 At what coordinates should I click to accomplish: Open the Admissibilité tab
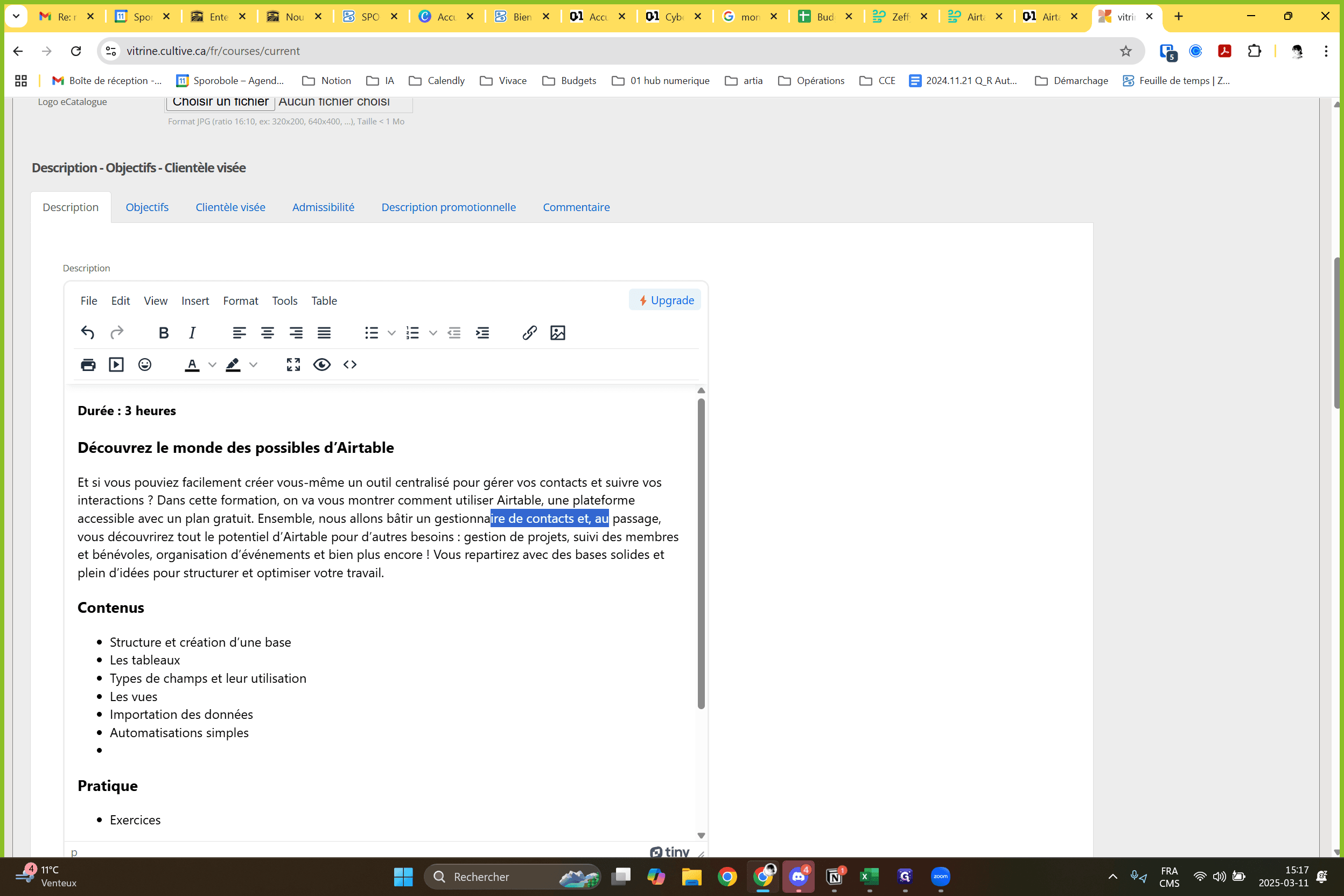[x=324, y=207]
